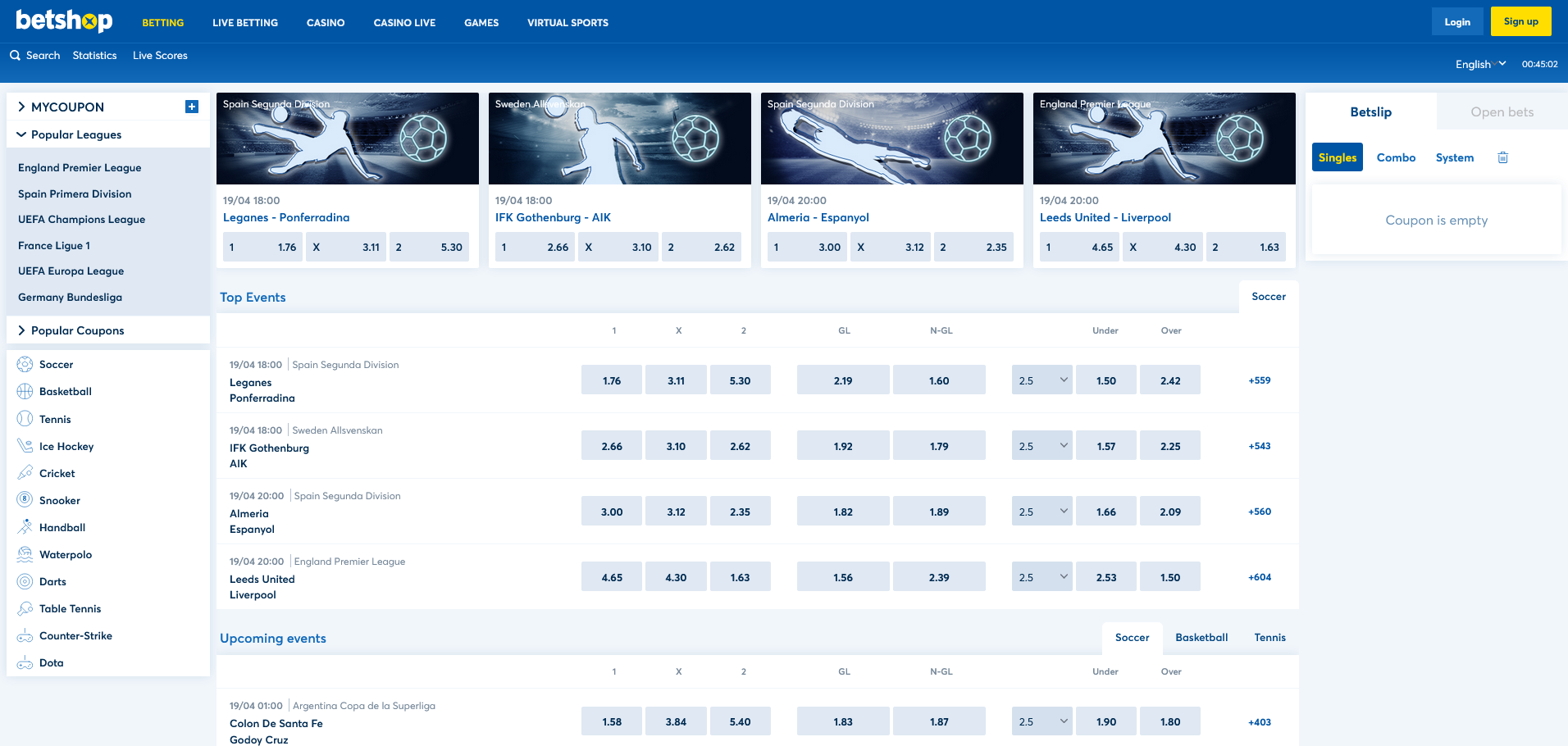Open the English language dropdown
The width and height of the screenshot is (1568, 746).
[1480, 64]
